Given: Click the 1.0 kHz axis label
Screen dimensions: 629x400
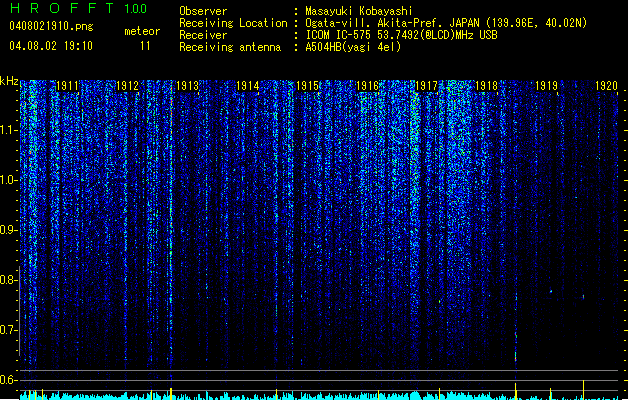Looking at the screenshot, I should click(x=9, y=180).
